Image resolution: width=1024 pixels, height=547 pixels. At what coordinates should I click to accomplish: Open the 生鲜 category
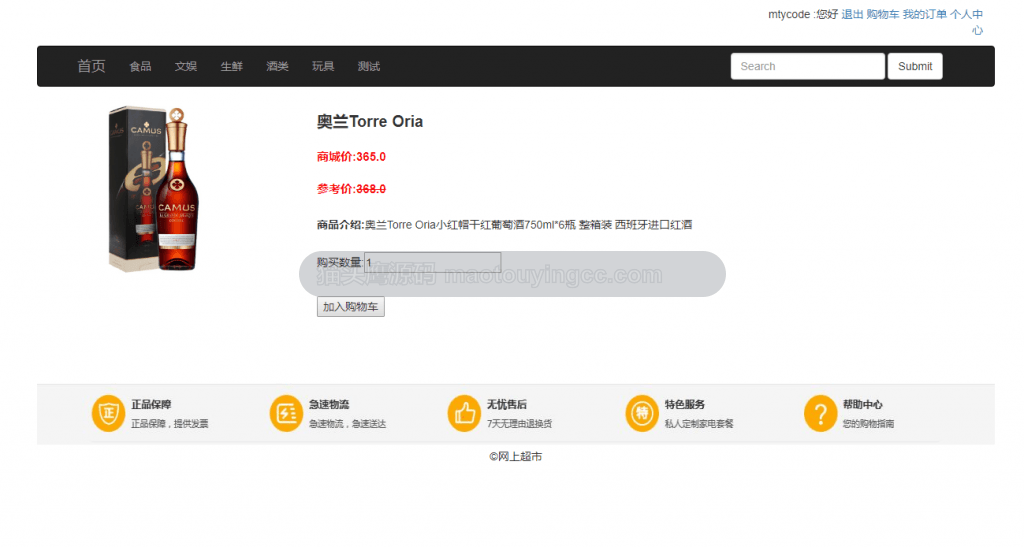click(x=232, y=66)
